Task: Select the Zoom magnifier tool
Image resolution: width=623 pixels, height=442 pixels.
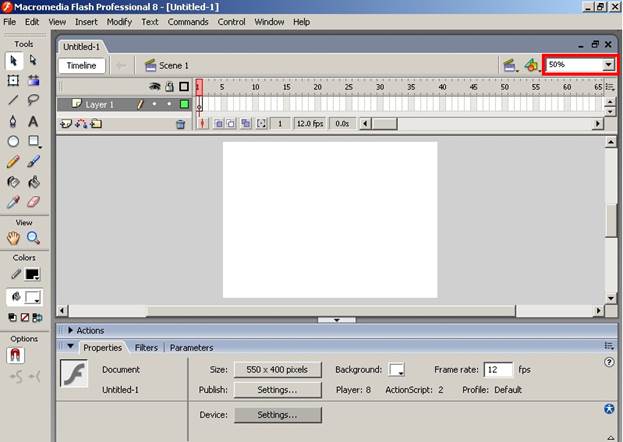Action: coord(33,238)
